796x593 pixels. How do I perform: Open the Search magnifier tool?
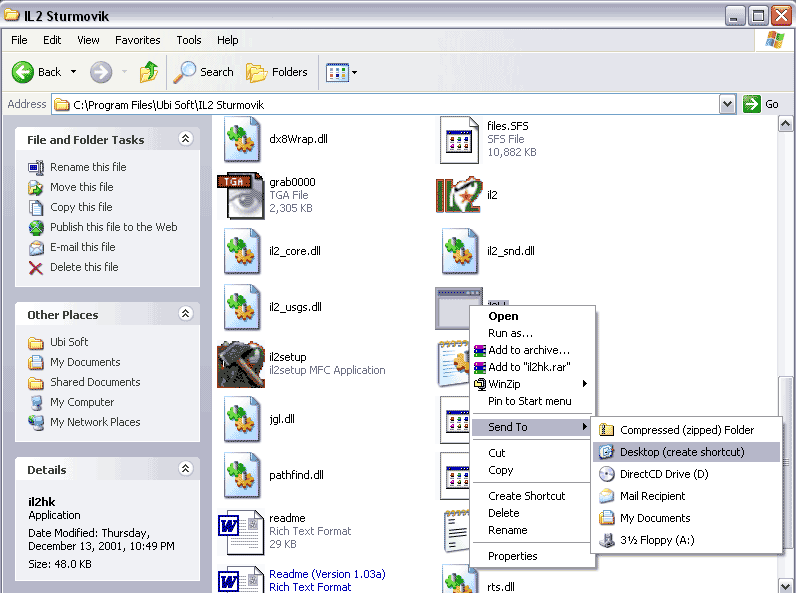204,72
